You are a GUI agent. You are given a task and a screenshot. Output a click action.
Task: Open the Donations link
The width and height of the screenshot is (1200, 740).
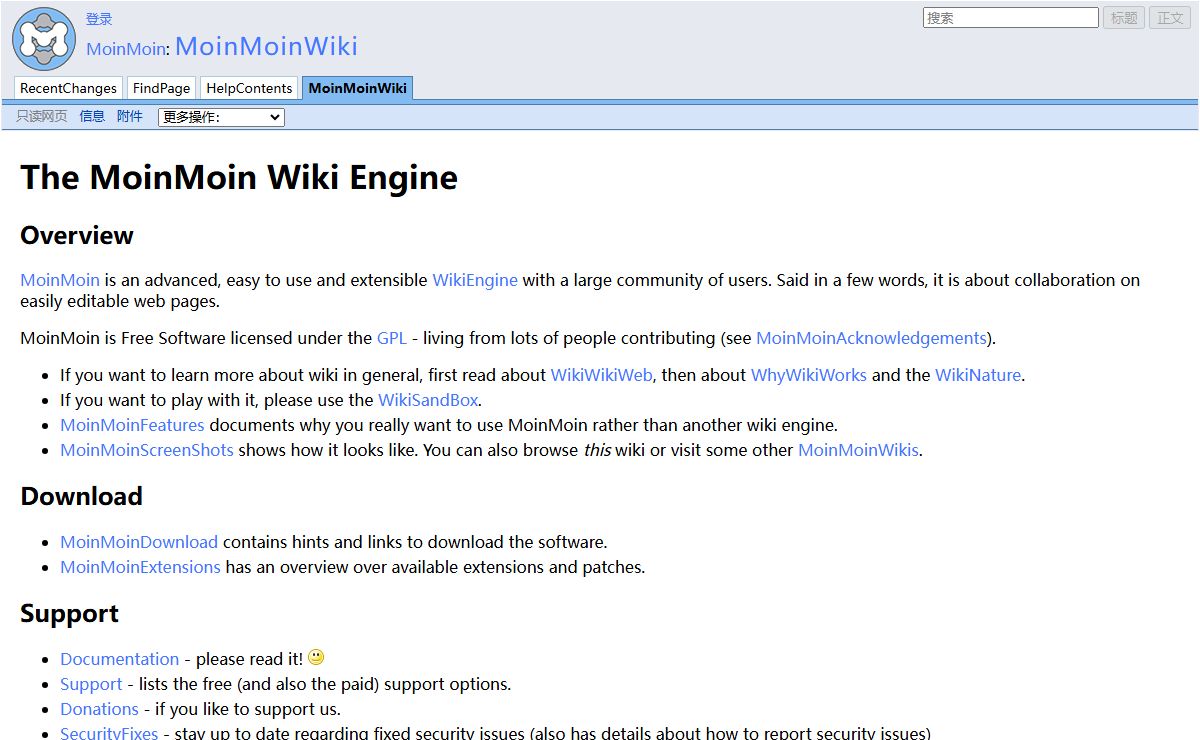pos(99,709)
